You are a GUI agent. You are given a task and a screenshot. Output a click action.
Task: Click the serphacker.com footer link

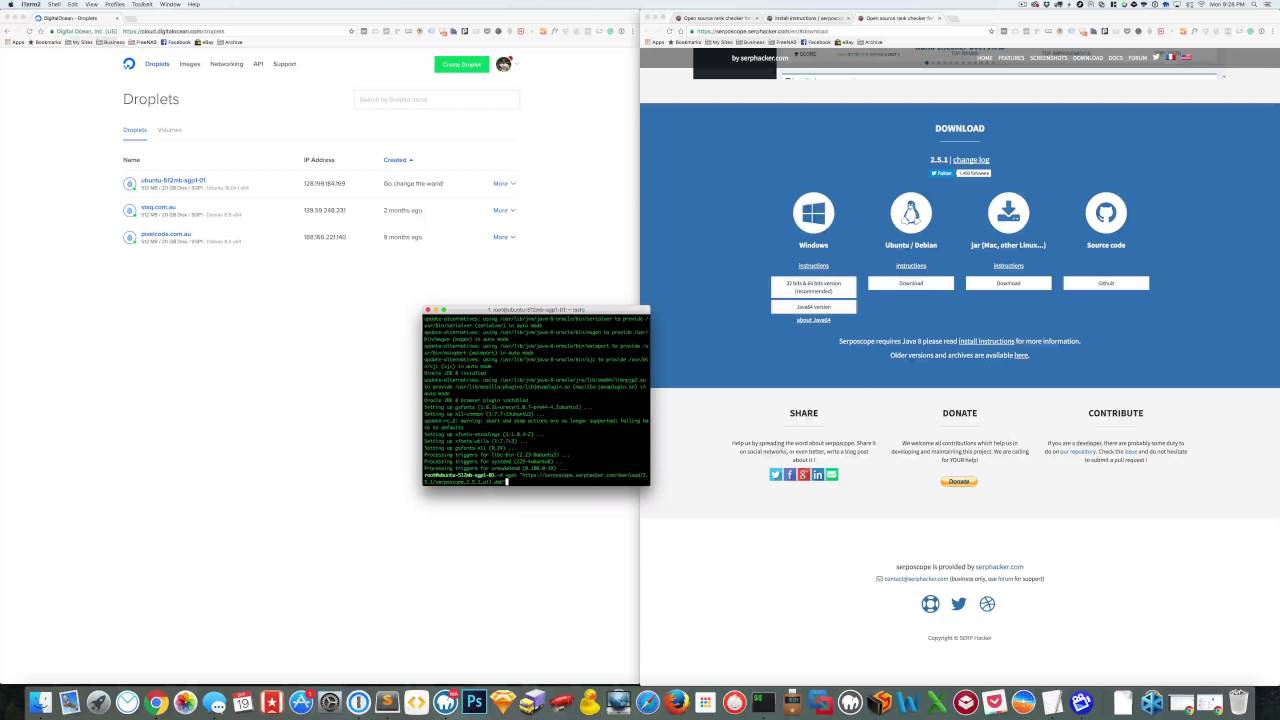[x=999, y=567]
